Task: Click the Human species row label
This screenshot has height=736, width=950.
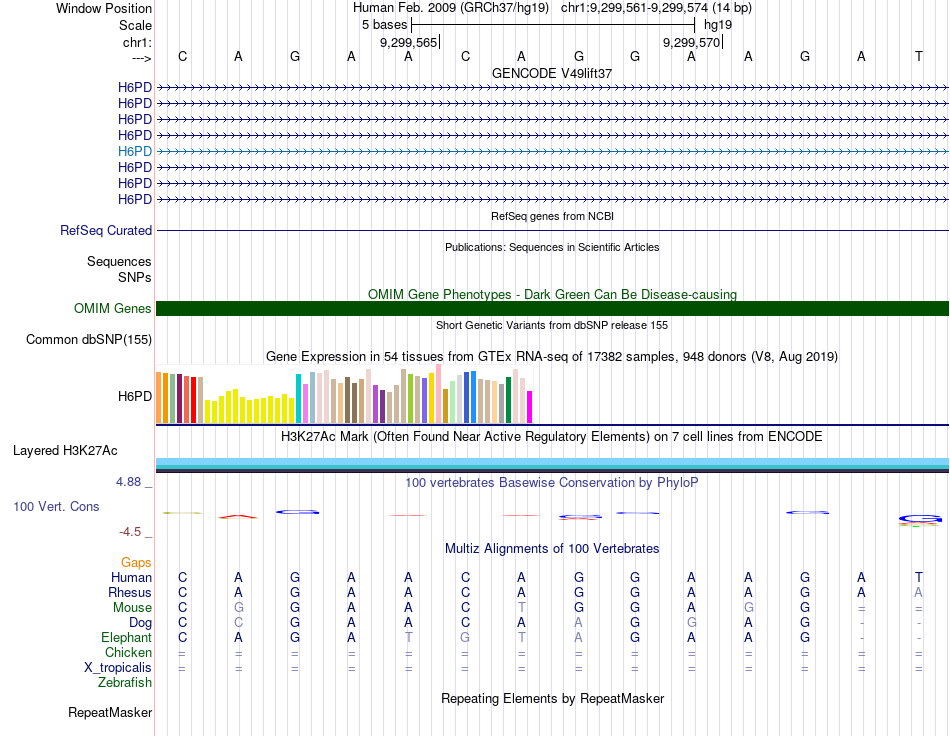Action: tap(131, 578)
